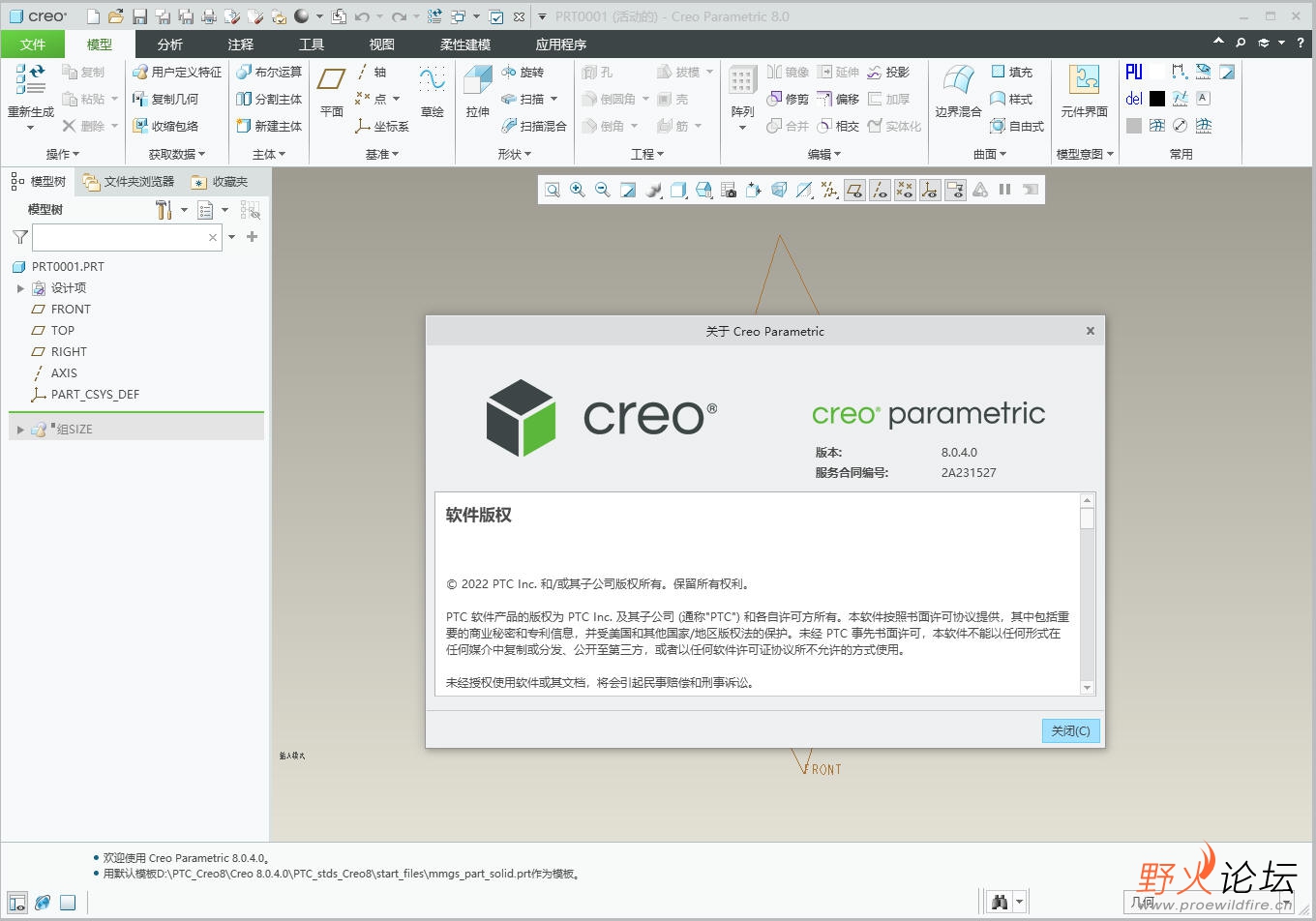Toggle datum plane display in graphics toolbar
Viewport: 1316px width, 921px height.
(854, 190)
